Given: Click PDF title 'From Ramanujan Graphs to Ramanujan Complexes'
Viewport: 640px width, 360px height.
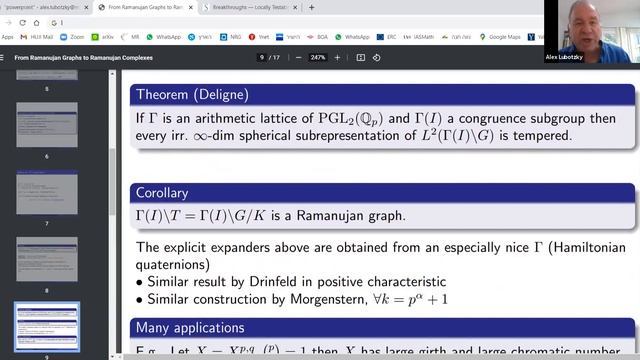Looking at the screenshot, I should click(x=84, y=58).
